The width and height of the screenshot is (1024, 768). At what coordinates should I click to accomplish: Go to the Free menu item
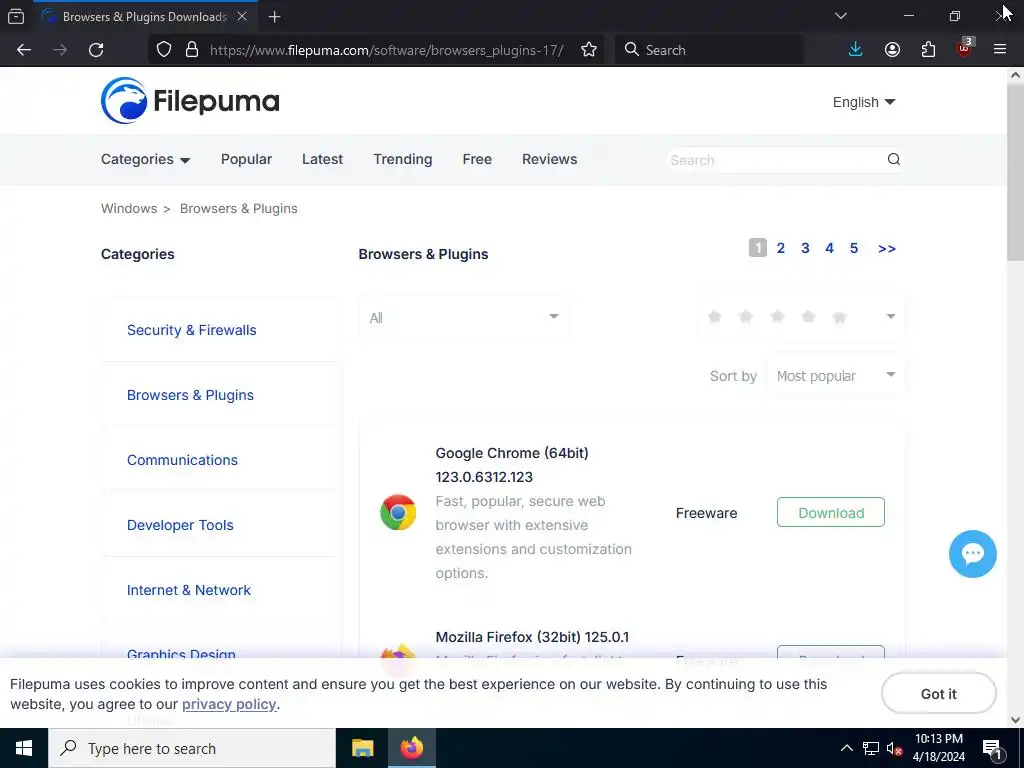tap(477, 159)
